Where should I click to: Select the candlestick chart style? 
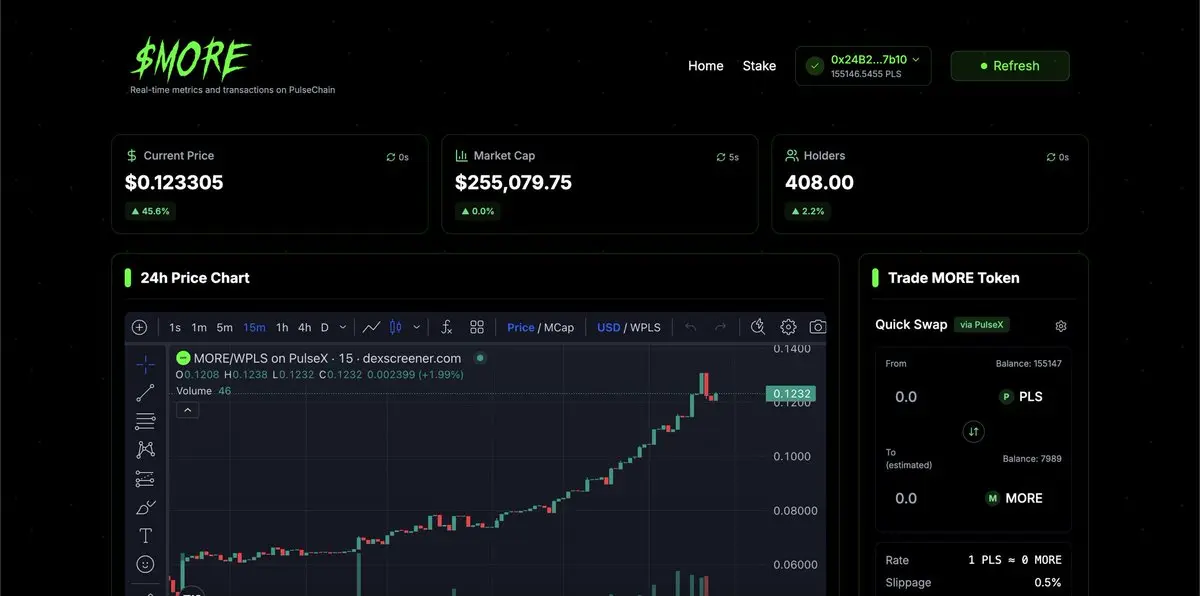pyautogui.click(x=395, y=327)
